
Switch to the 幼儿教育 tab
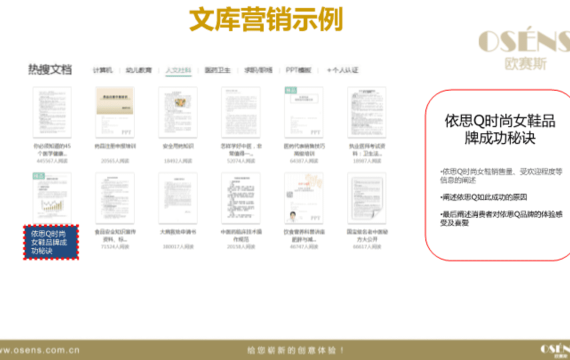pos(139,70)
